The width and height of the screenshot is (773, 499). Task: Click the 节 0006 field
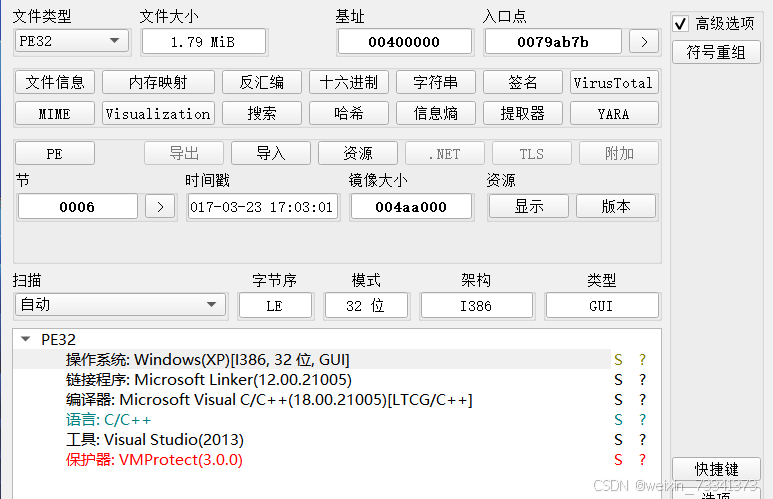(77, 207)
